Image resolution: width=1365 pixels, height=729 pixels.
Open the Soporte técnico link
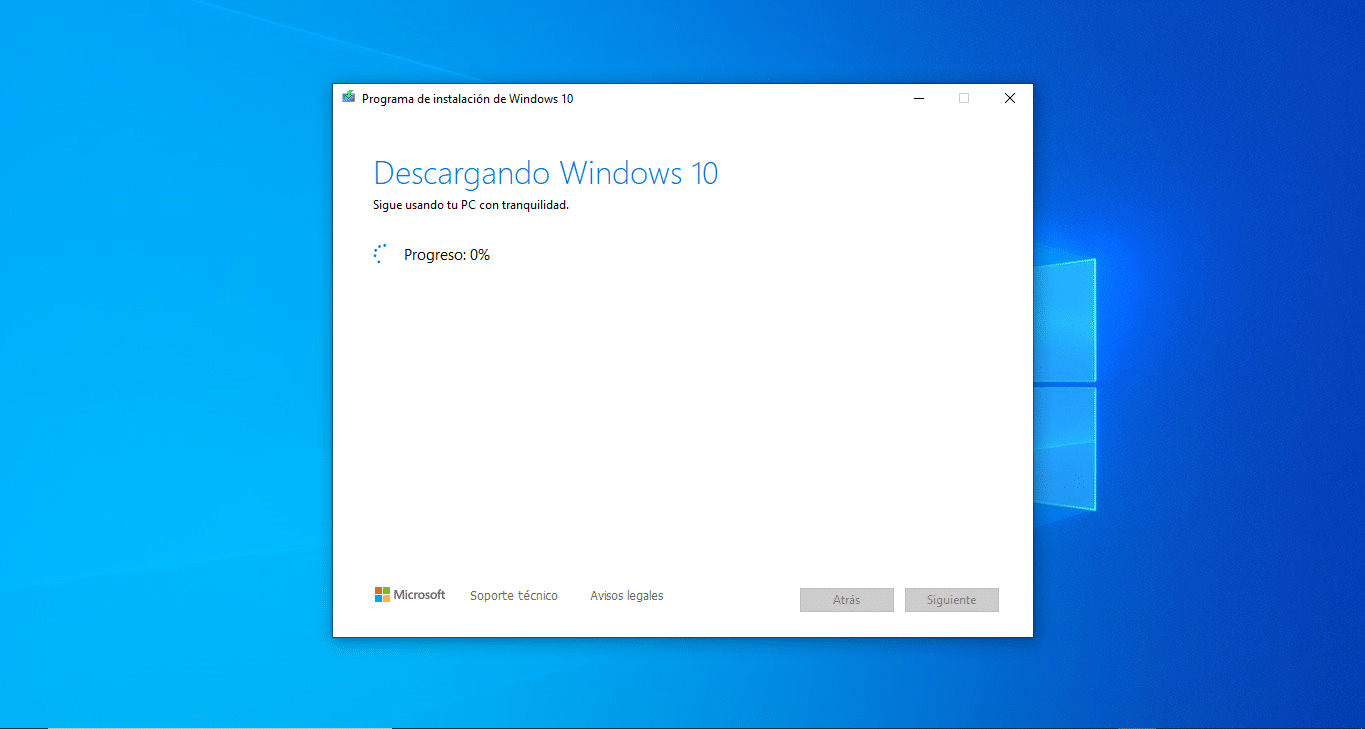(x=514, y=596)
